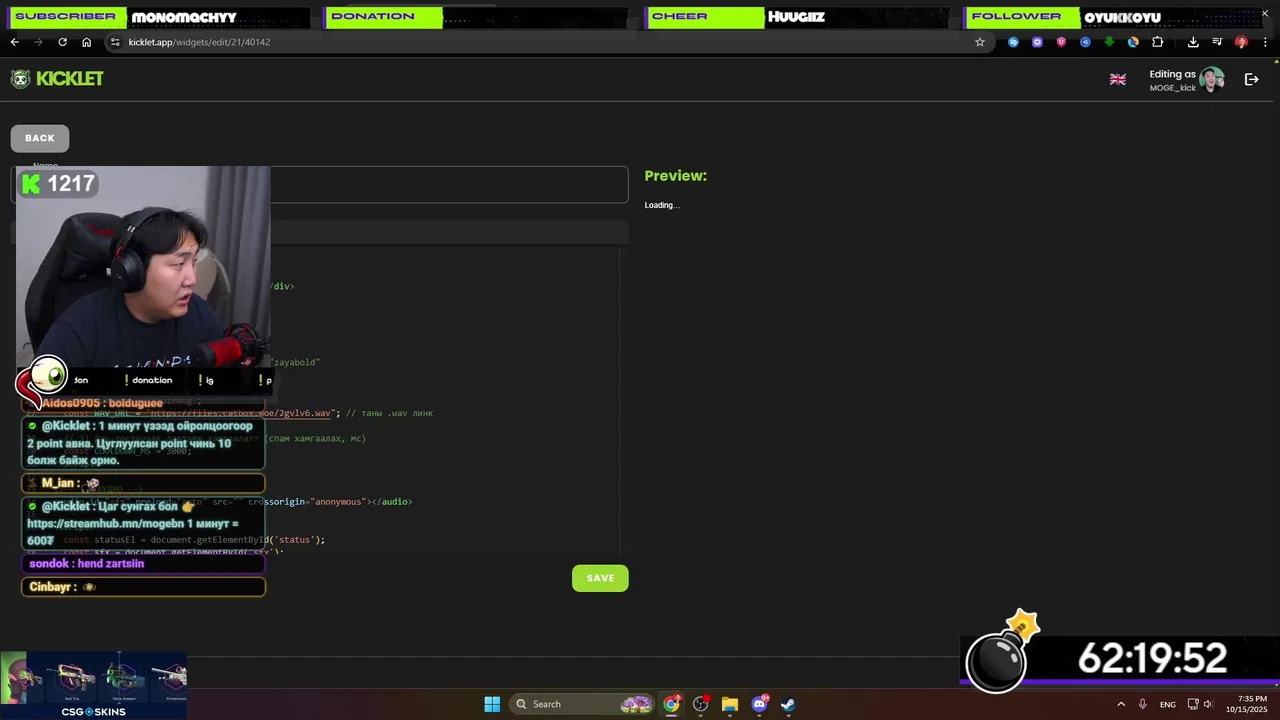Open OBS Studio from the taskbar

[701, 704]
